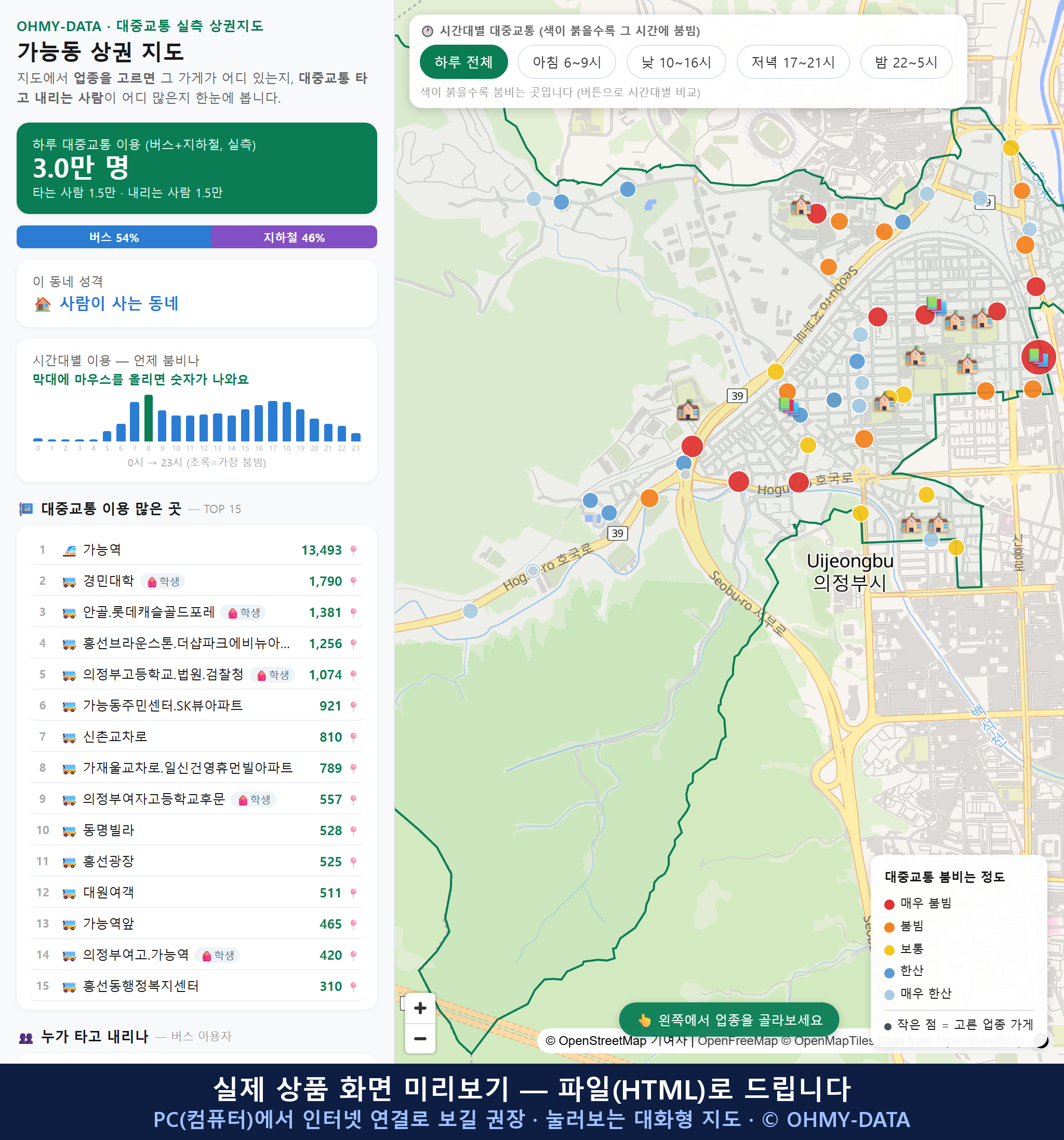The height and width of the screenshot is (1140, 1064).
Task: Click the red 매우 붐빔 legend swatch
Action: coord(889,904)
